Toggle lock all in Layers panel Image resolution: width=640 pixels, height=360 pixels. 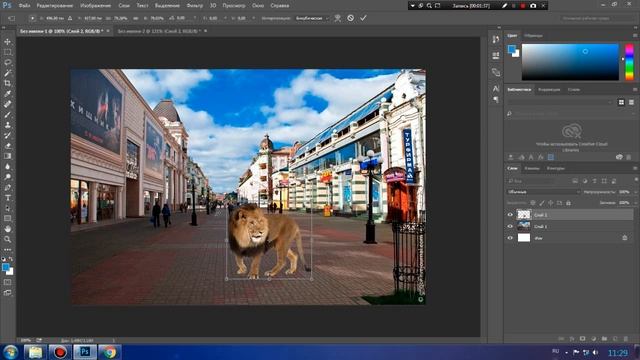[x=568, y=203]
